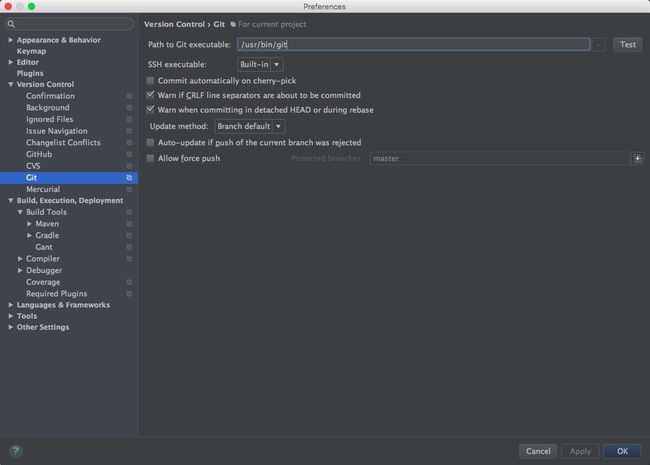The height and width of the screenshot is (465, 650).
Task: Open the SSH executable Built-in dropdown
Action: tap(260, 65)
